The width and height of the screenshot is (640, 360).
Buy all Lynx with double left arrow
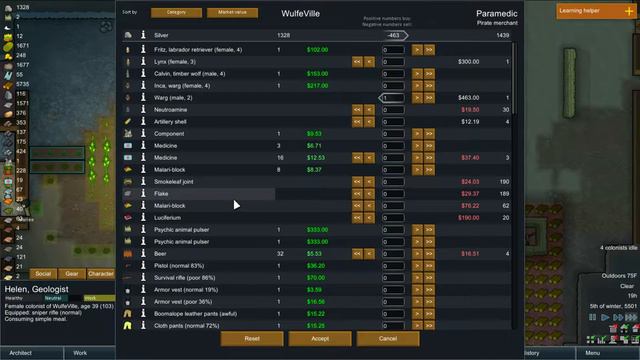pyautogui.click(x=357, y=62)
